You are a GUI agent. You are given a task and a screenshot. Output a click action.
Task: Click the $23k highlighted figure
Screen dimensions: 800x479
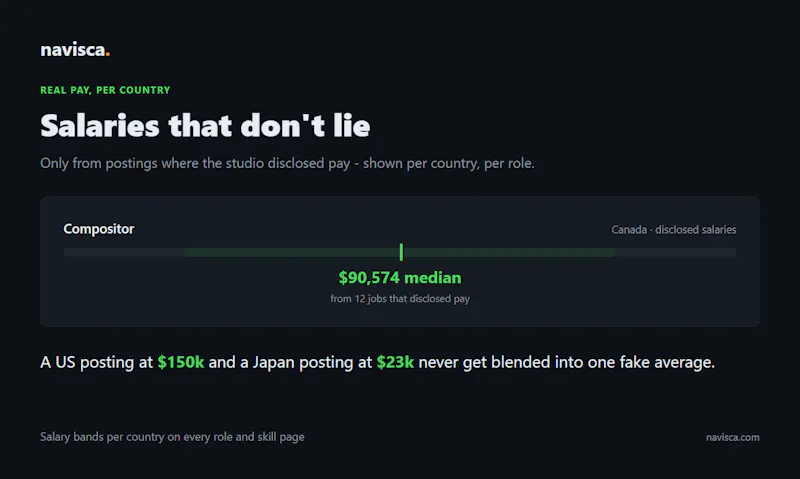click(x=395, y=362)
